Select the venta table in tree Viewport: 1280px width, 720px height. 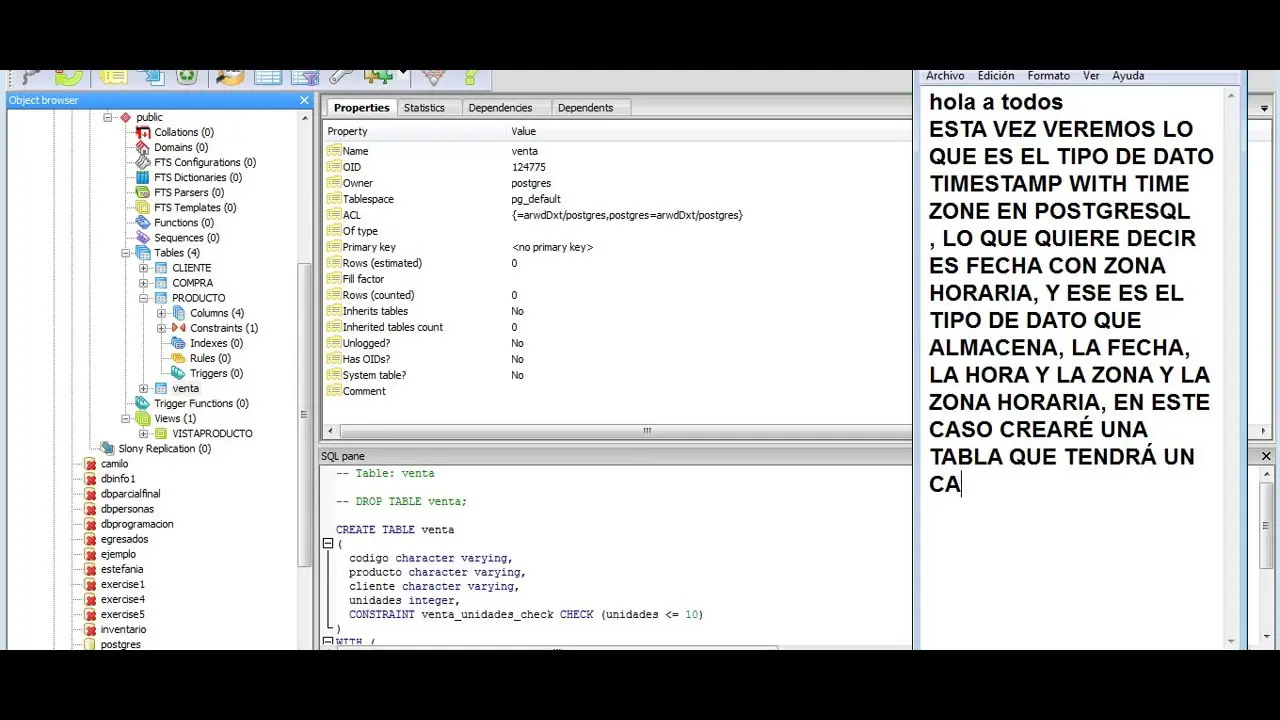(x=185, y=388)
